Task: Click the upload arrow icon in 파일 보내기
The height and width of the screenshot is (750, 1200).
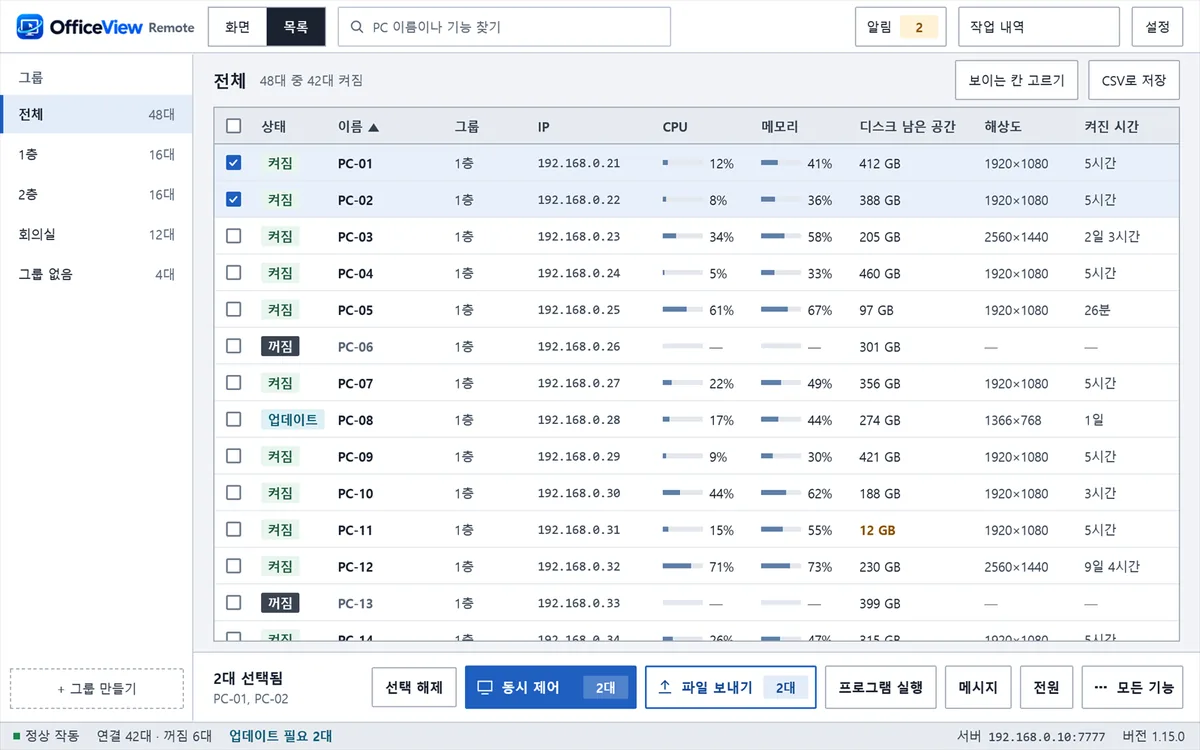Action: (665, 688)
